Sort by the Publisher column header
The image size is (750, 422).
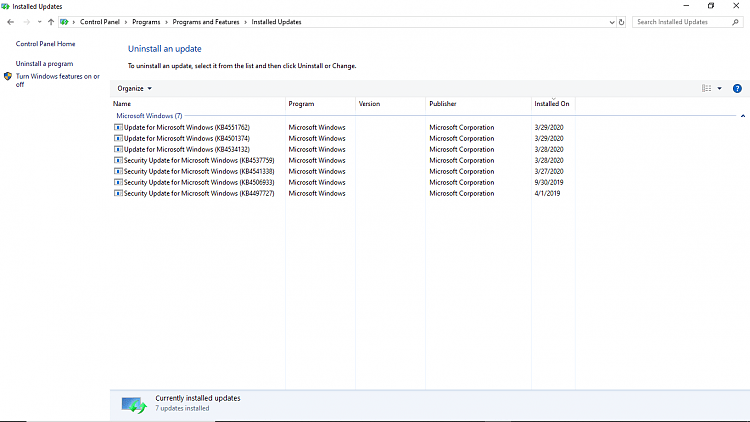coord(478,104)
